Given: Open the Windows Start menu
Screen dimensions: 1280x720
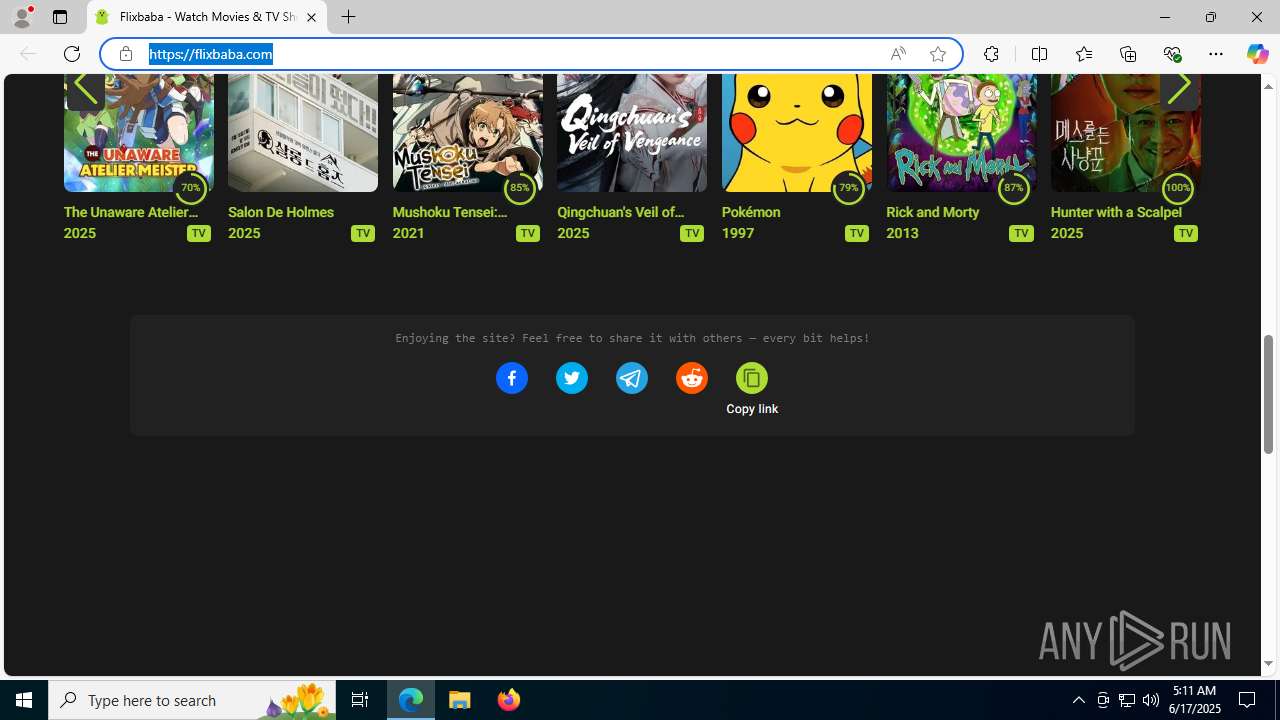Looking at the screenshot, I should 24,700.
